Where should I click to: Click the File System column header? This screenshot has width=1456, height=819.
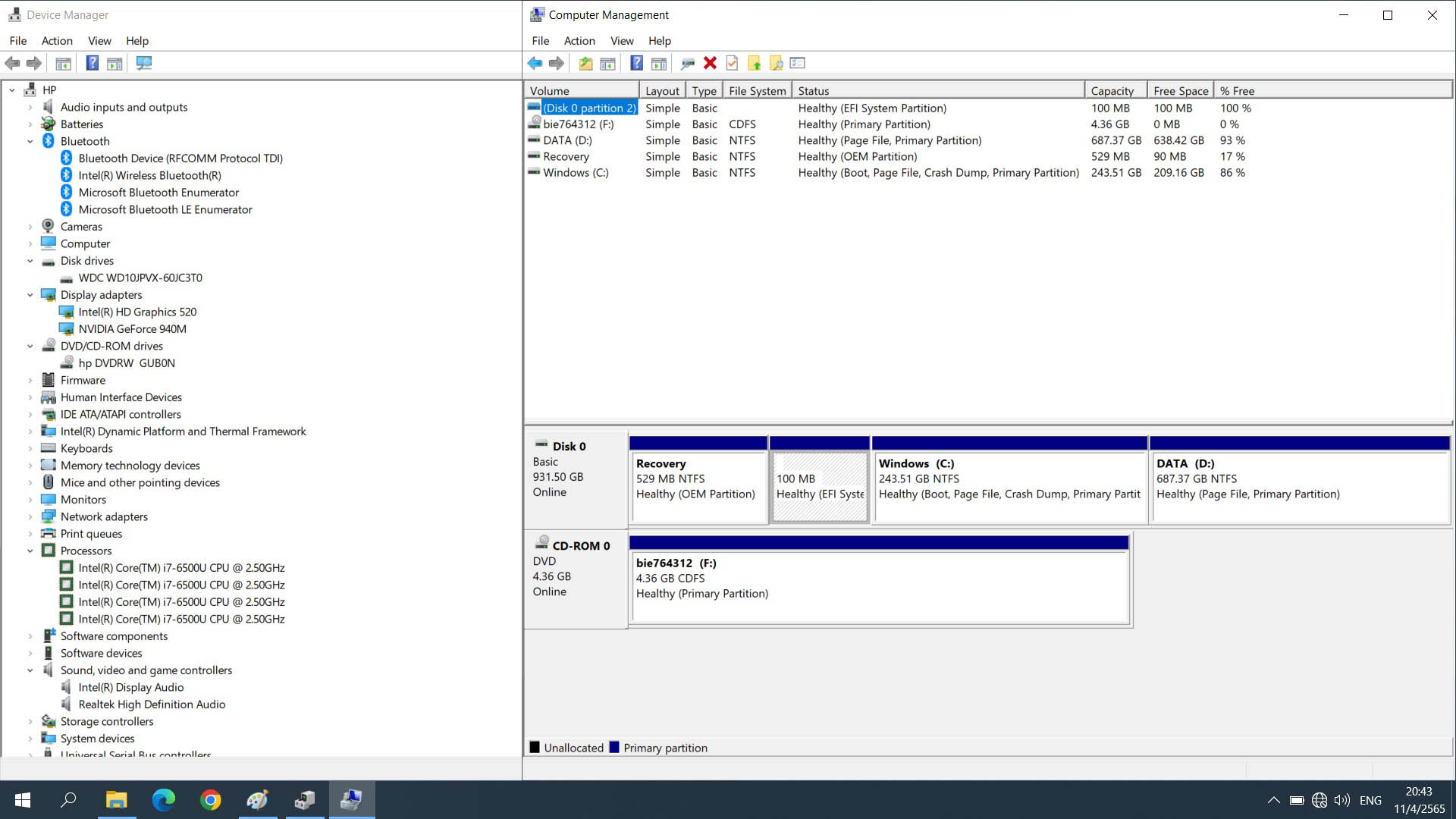pos(758,91)
